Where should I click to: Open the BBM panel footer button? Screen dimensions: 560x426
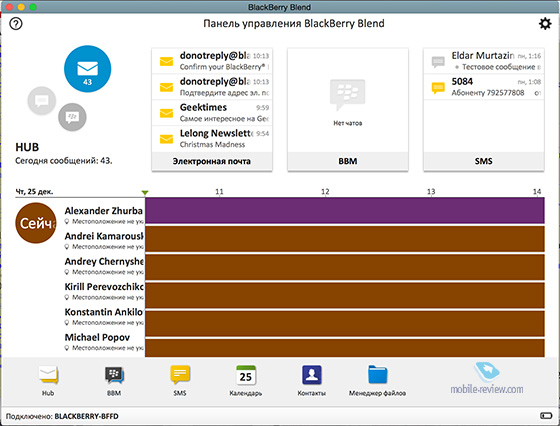coord(348,161)
